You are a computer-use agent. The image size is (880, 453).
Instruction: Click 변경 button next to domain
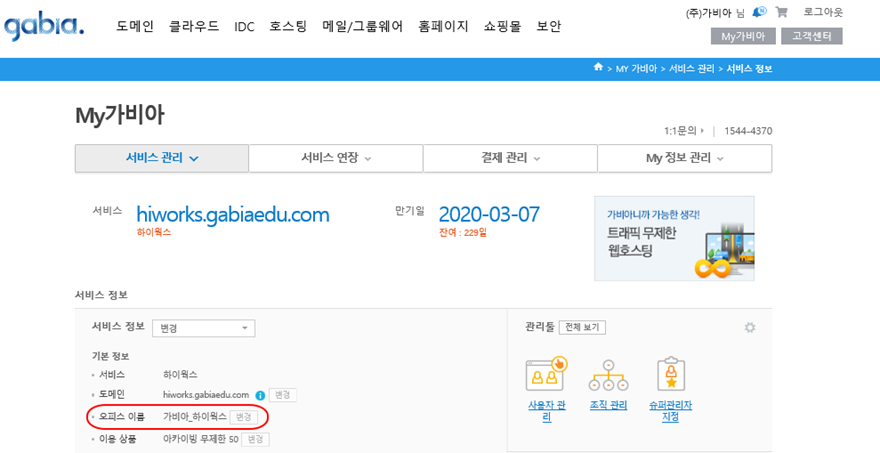click(x=282, y=395)
